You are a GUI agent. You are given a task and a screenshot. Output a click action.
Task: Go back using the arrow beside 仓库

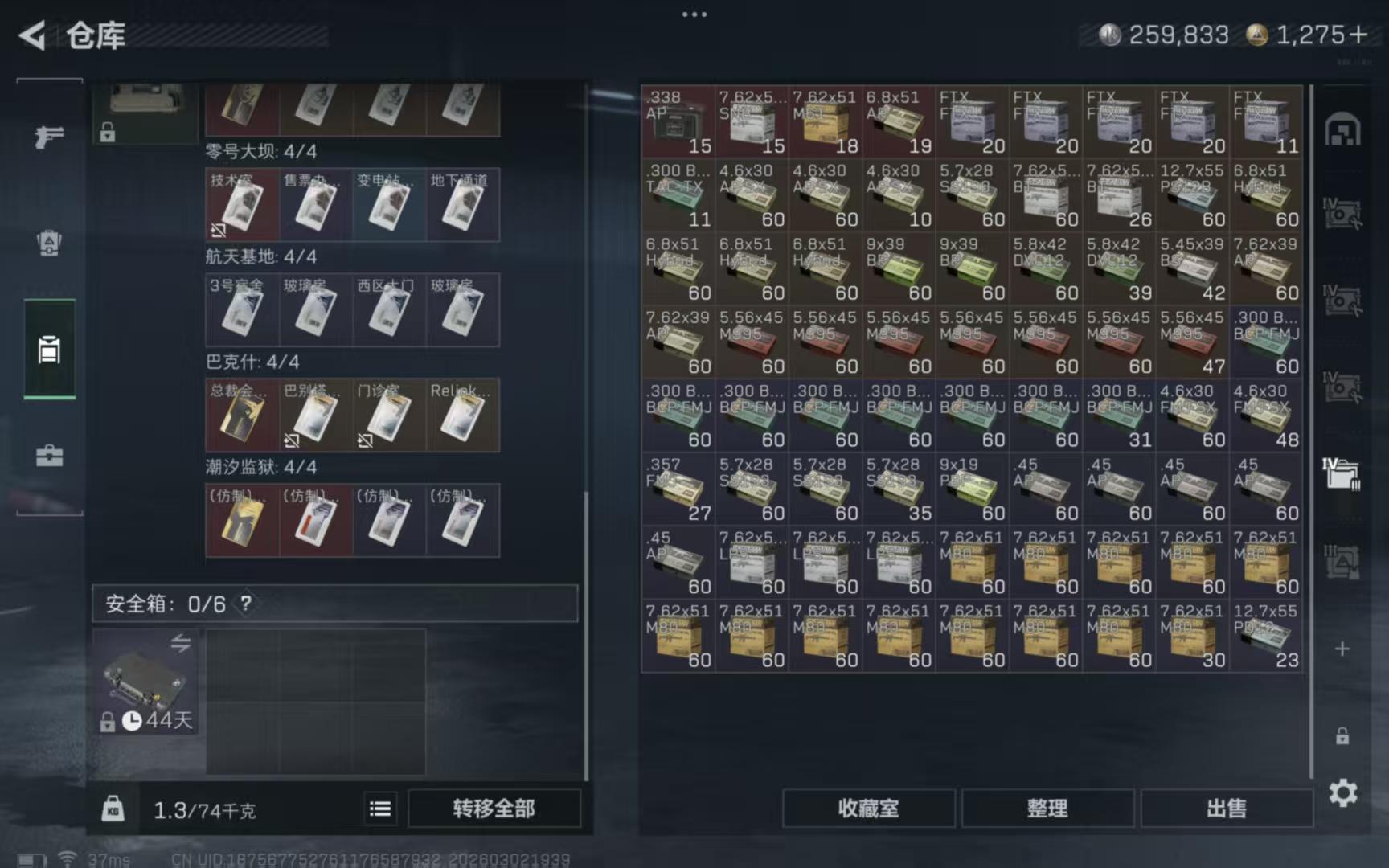coord(32,35)
